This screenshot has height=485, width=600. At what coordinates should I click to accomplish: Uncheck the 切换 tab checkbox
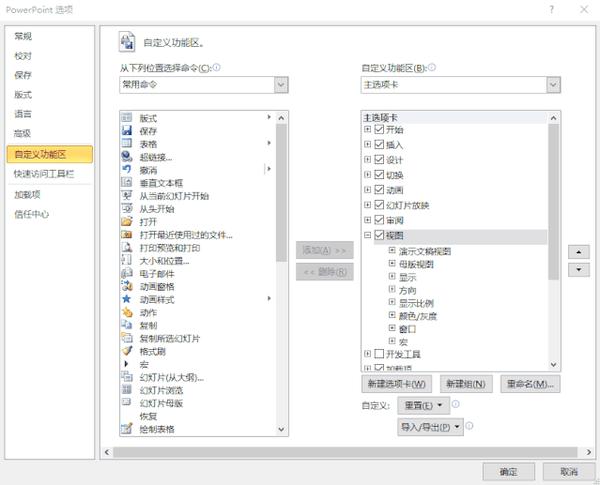click(x=379, y=175)
